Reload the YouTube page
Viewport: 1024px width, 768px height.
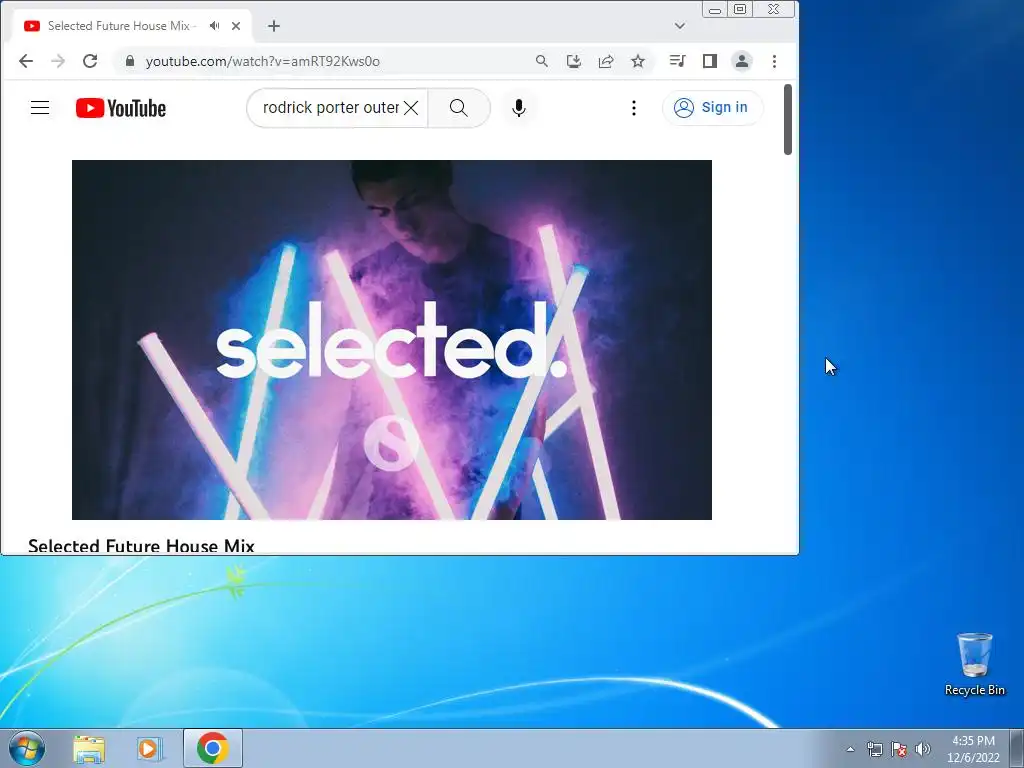coord(90,61)
